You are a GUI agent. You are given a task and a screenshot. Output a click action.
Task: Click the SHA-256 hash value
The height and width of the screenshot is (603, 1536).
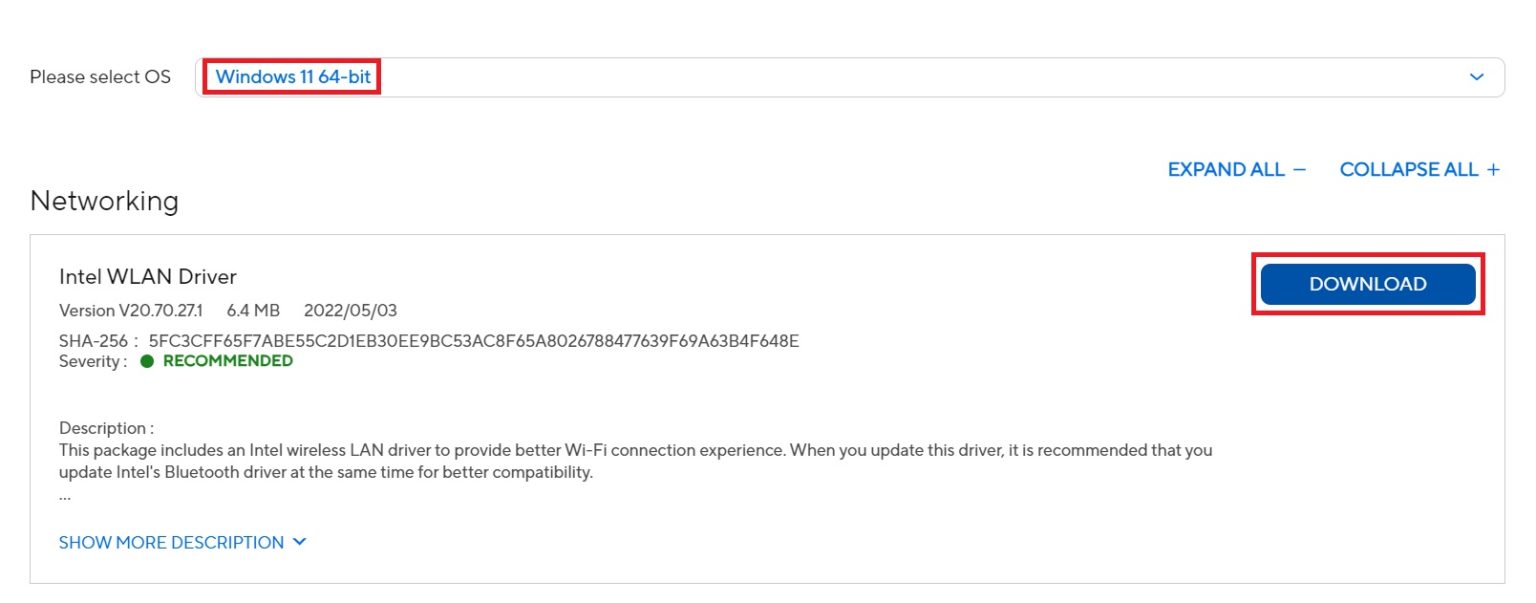click(x=473, y=341)
